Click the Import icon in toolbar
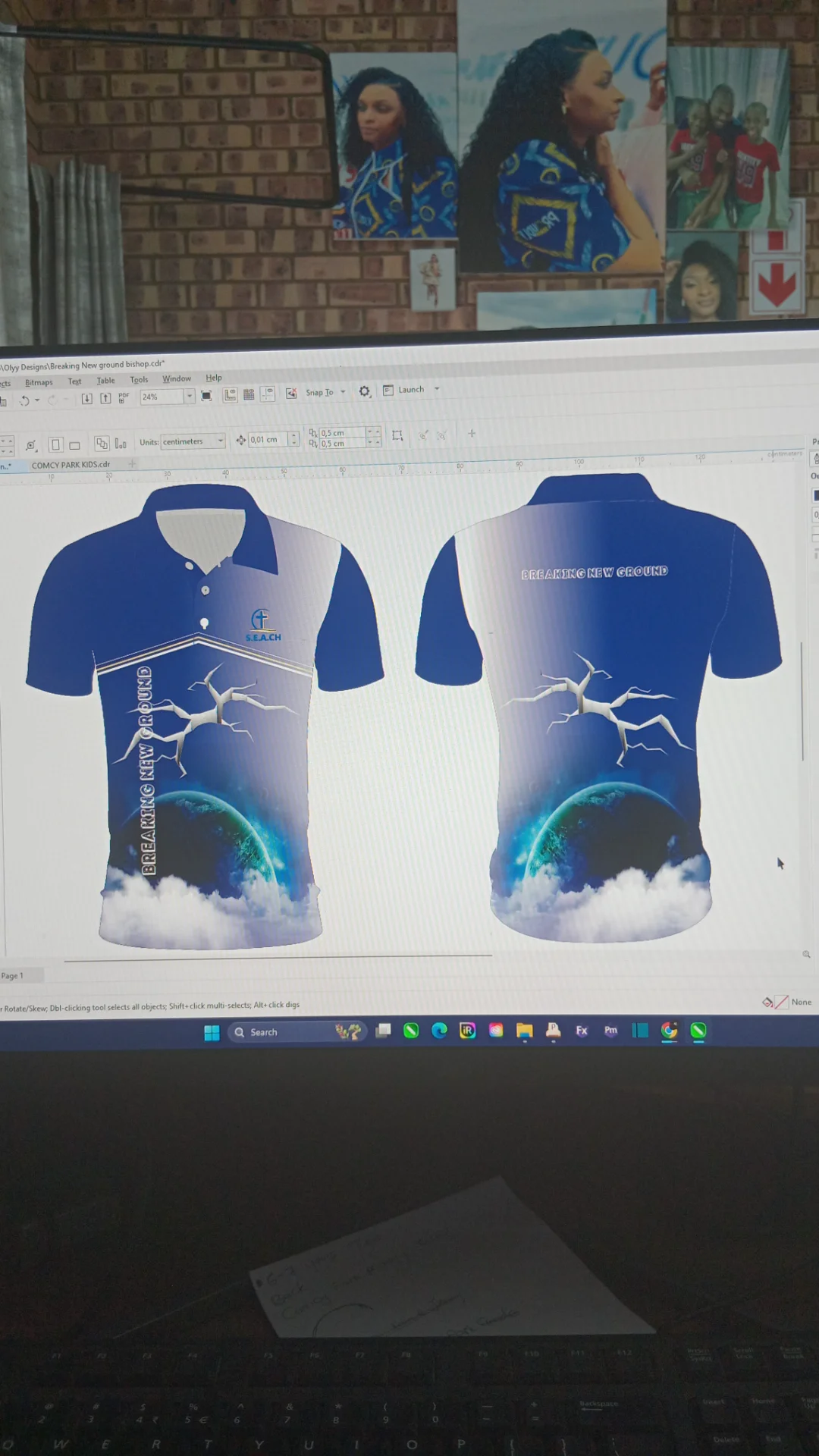Viewport: 819px width, 1456px height. pyautogui.click(x=86, y=399)
